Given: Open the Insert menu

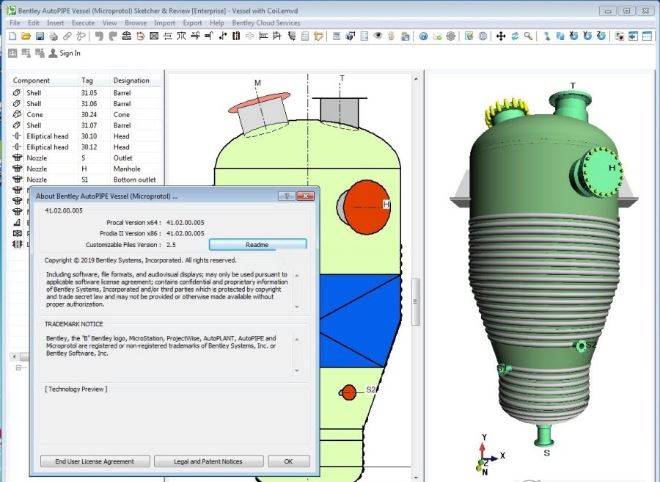Looking at the screenshot, I should [55, 23].
